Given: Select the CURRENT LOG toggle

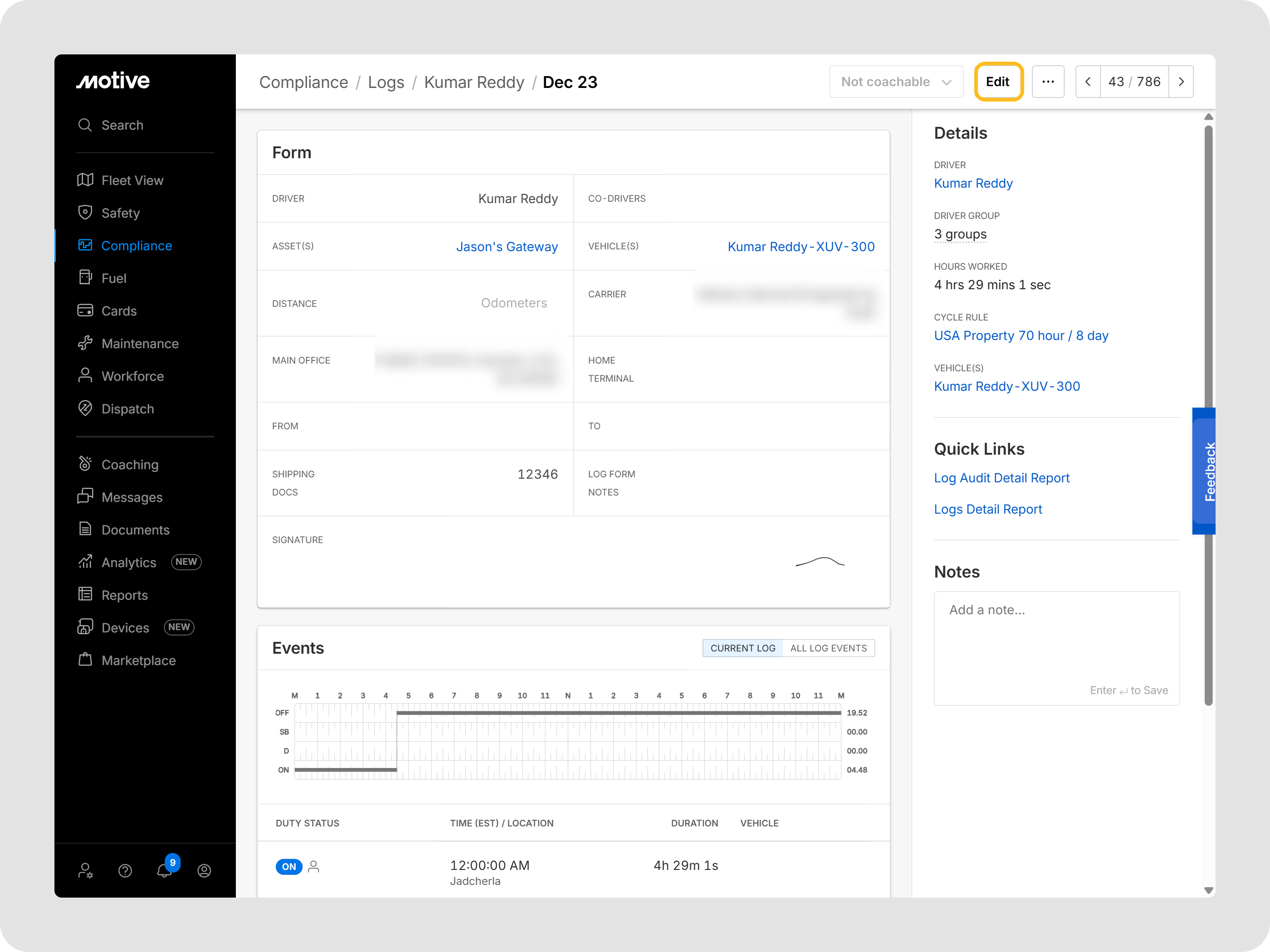Looking at the screenshot, I should click(742, 648).
